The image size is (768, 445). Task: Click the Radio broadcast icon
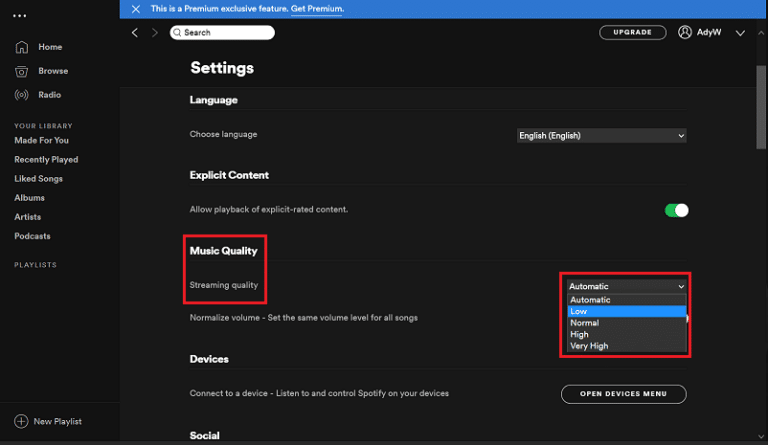coord(22,95)
